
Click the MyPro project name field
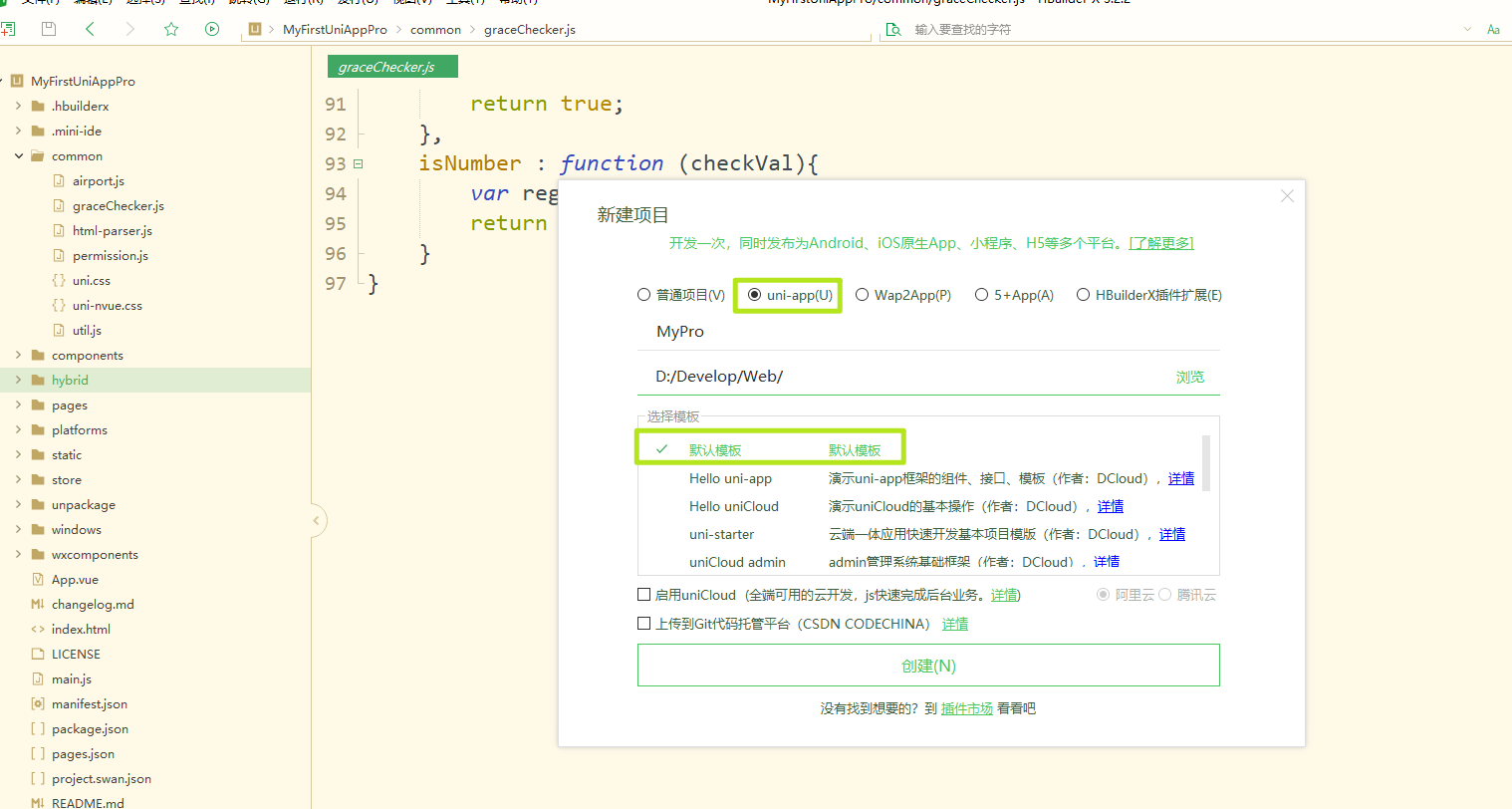click(928, 332)
